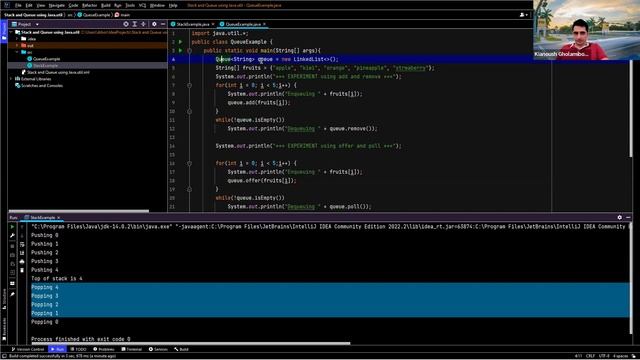
Task: Close the StackExample.java editor tab
Action: [x=213, y=24]
